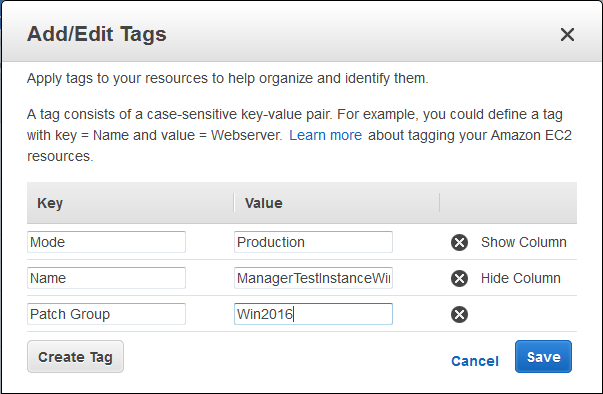The image size is (603, 394).
Task: Hide Column for the Name tag
Action: [x=520, y=278]
